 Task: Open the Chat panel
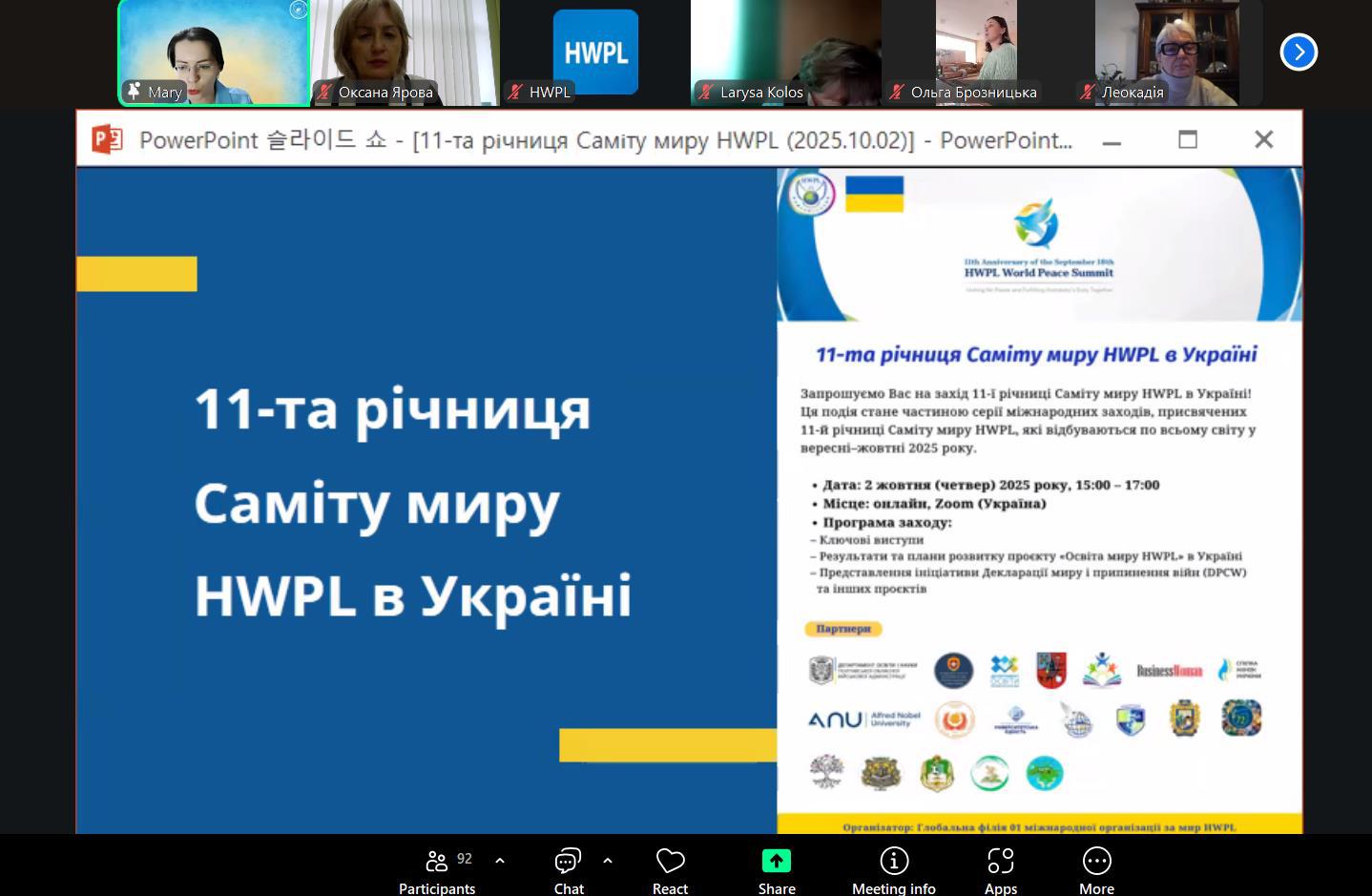pyautogui.click(x=569, y=870)
